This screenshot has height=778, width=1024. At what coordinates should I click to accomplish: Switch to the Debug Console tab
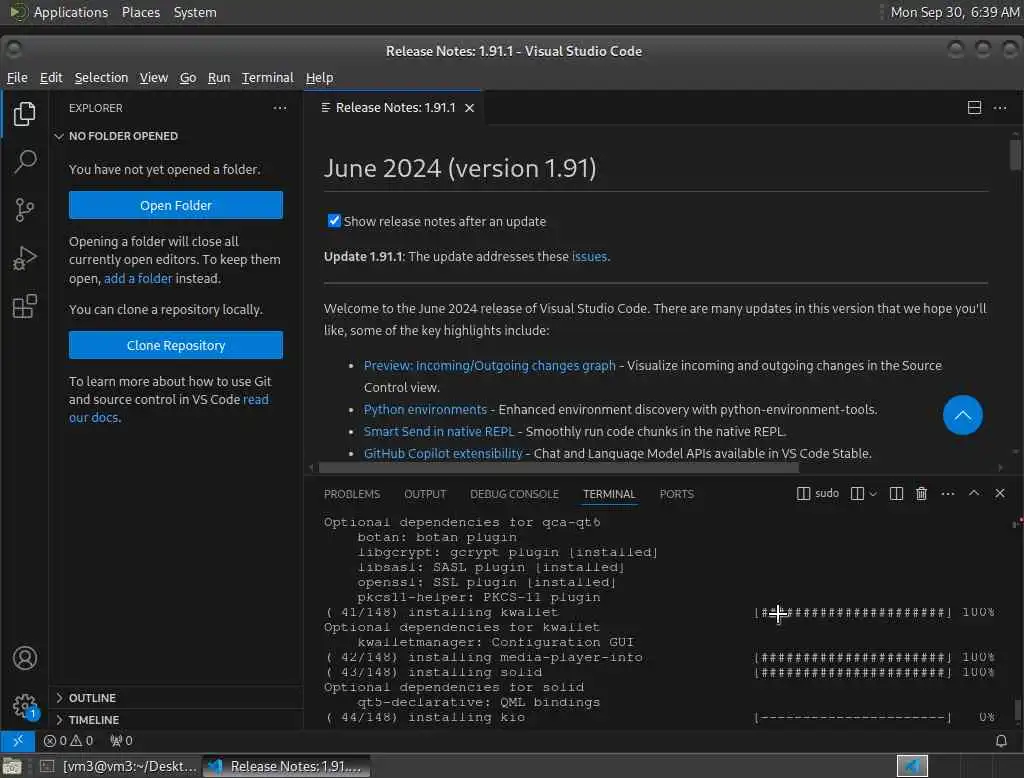tap(515, 494)
